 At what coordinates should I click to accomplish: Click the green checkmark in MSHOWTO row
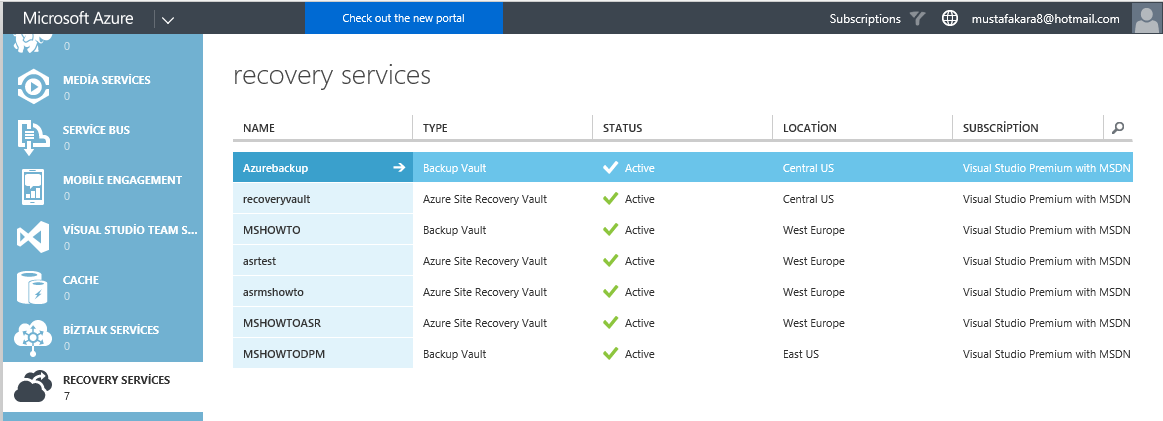click(x=610, y=230)
